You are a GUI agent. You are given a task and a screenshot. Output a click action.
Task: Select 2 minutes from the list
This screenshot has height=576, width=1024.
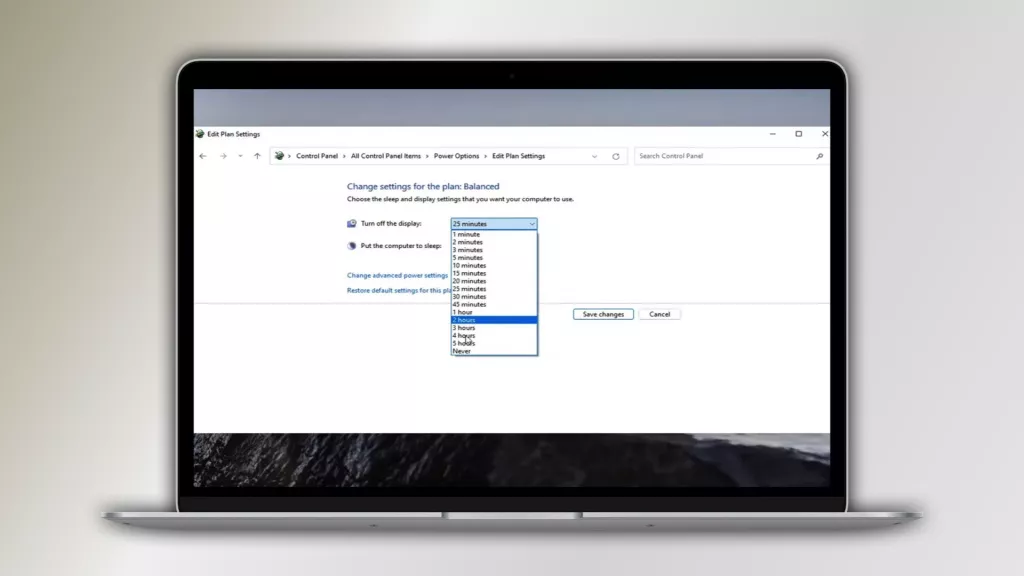tap(494, 242)
